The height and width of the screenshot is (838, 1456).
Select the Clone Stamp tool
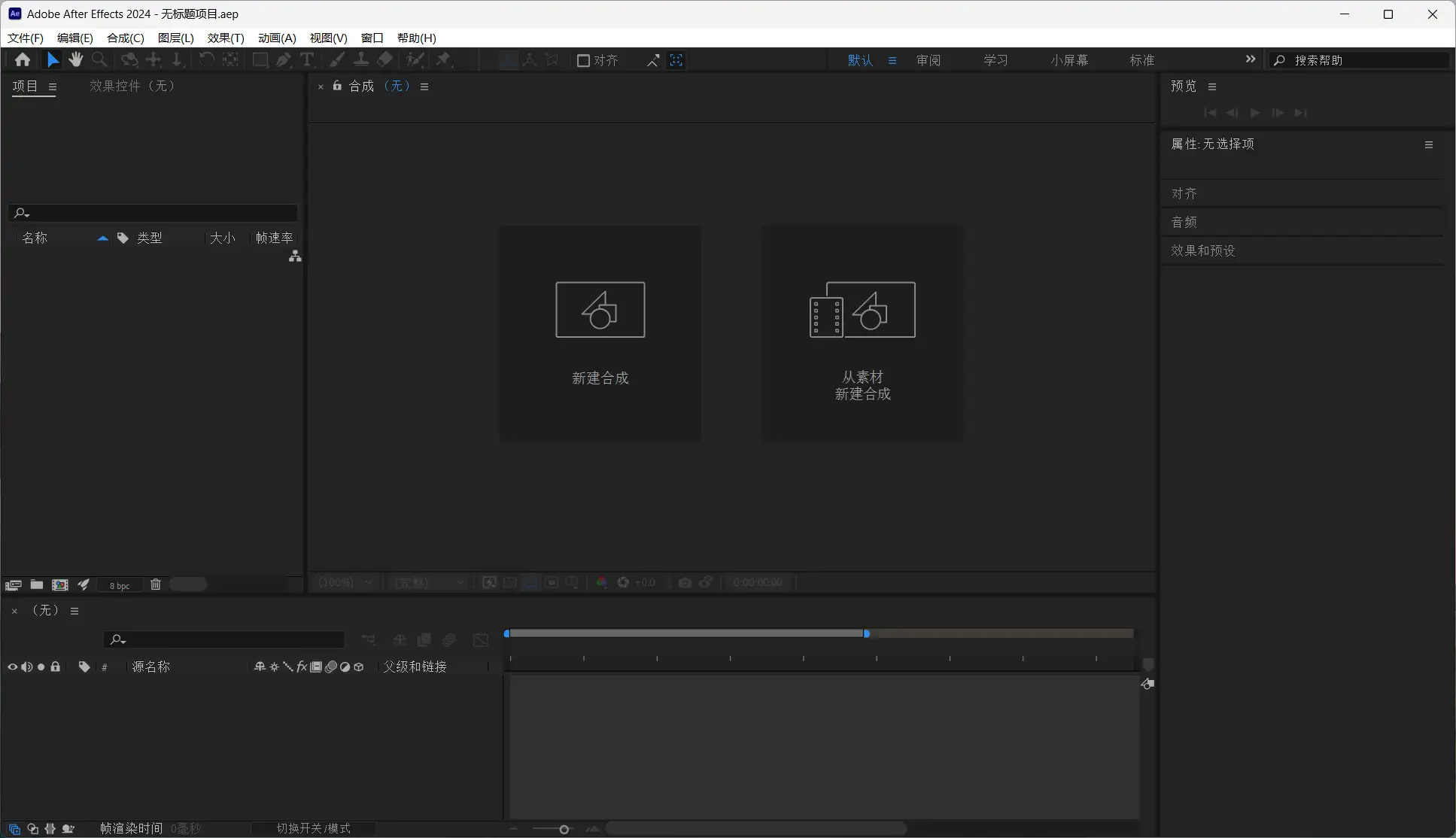(362, 59)
